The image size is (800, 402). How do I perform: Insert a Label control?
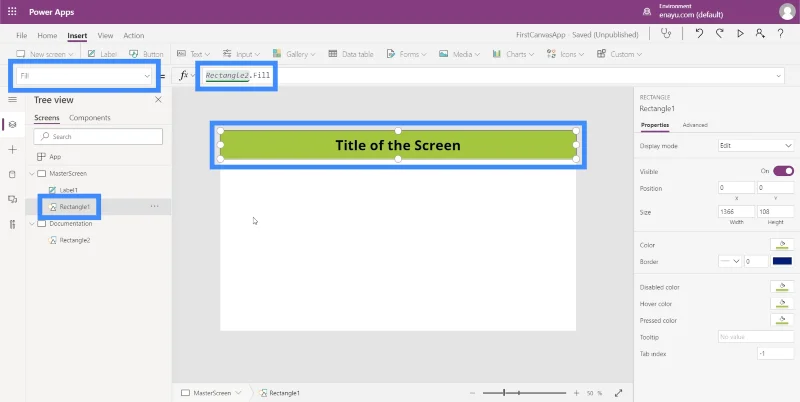102,54
